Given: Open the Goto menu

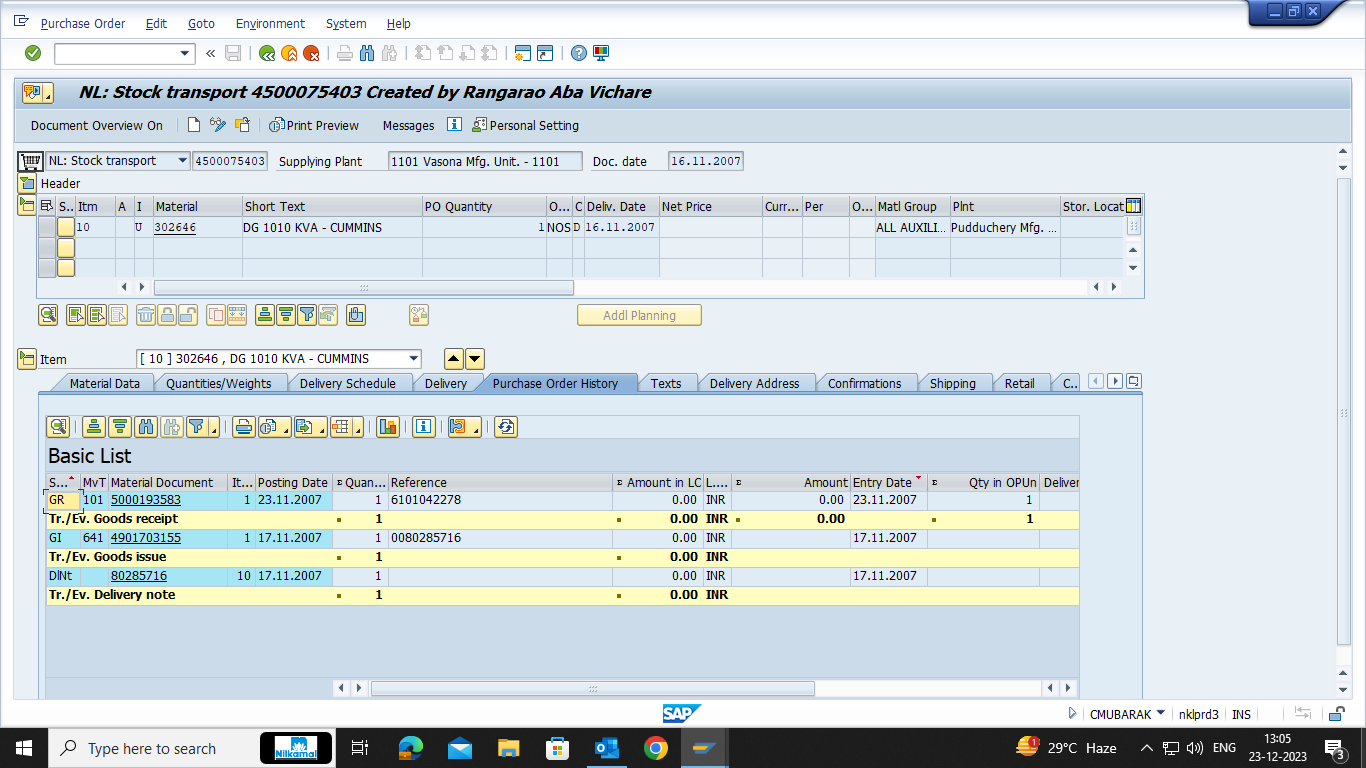Looking at the screenshot, I should [x=201, y=23].
